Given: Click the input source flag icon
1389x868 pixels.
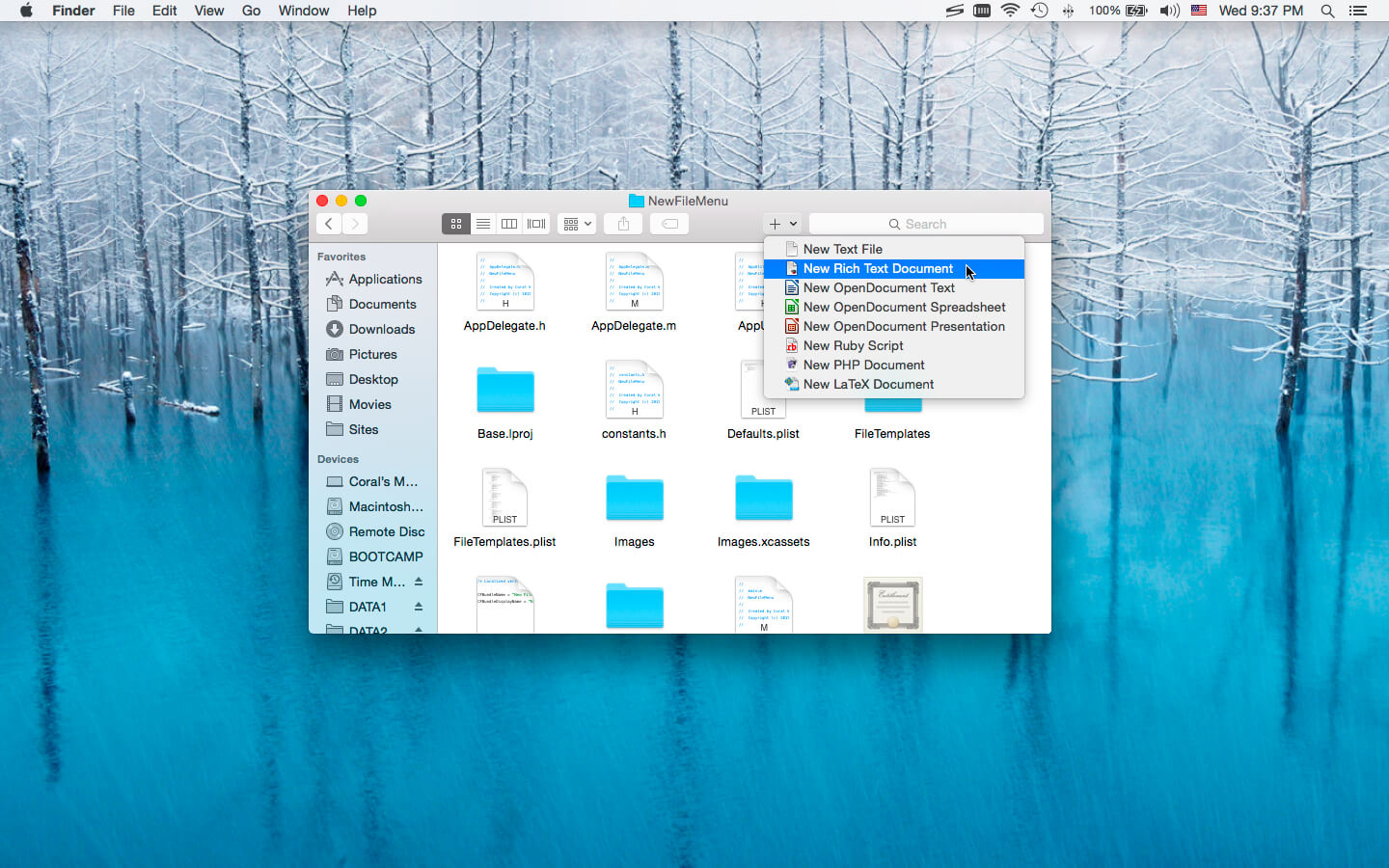Looking at the screenshot, I should [x=1199, y=11].
